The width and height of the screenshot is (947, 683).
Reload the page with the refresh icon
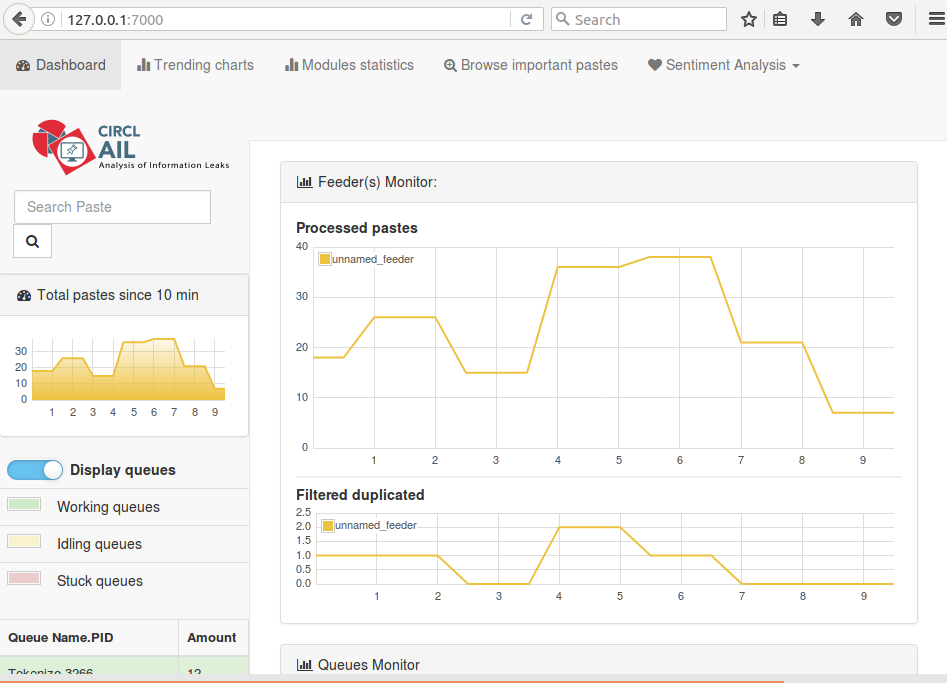coord(526,19)
